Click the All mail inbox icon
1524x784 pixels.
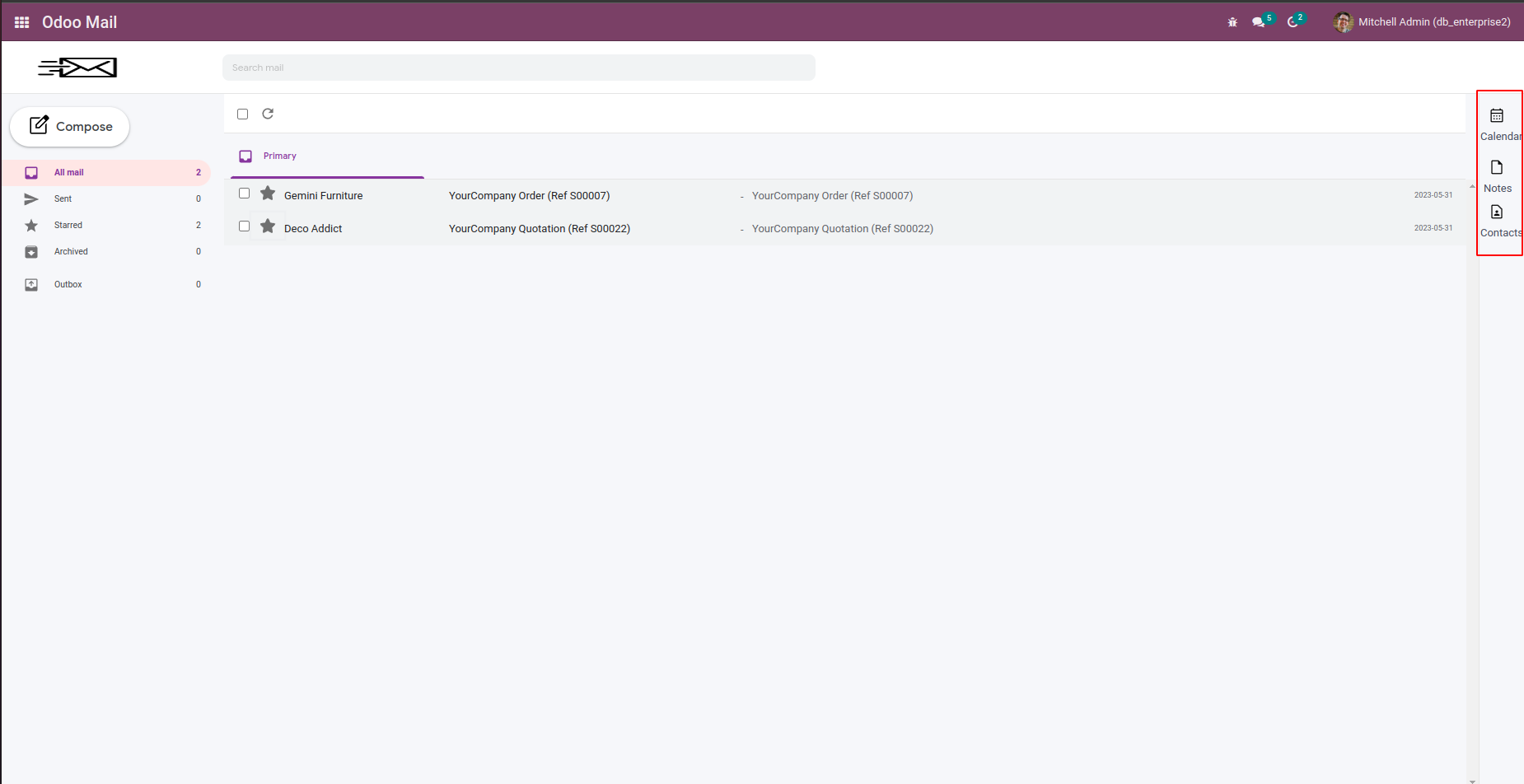[31, 172]
